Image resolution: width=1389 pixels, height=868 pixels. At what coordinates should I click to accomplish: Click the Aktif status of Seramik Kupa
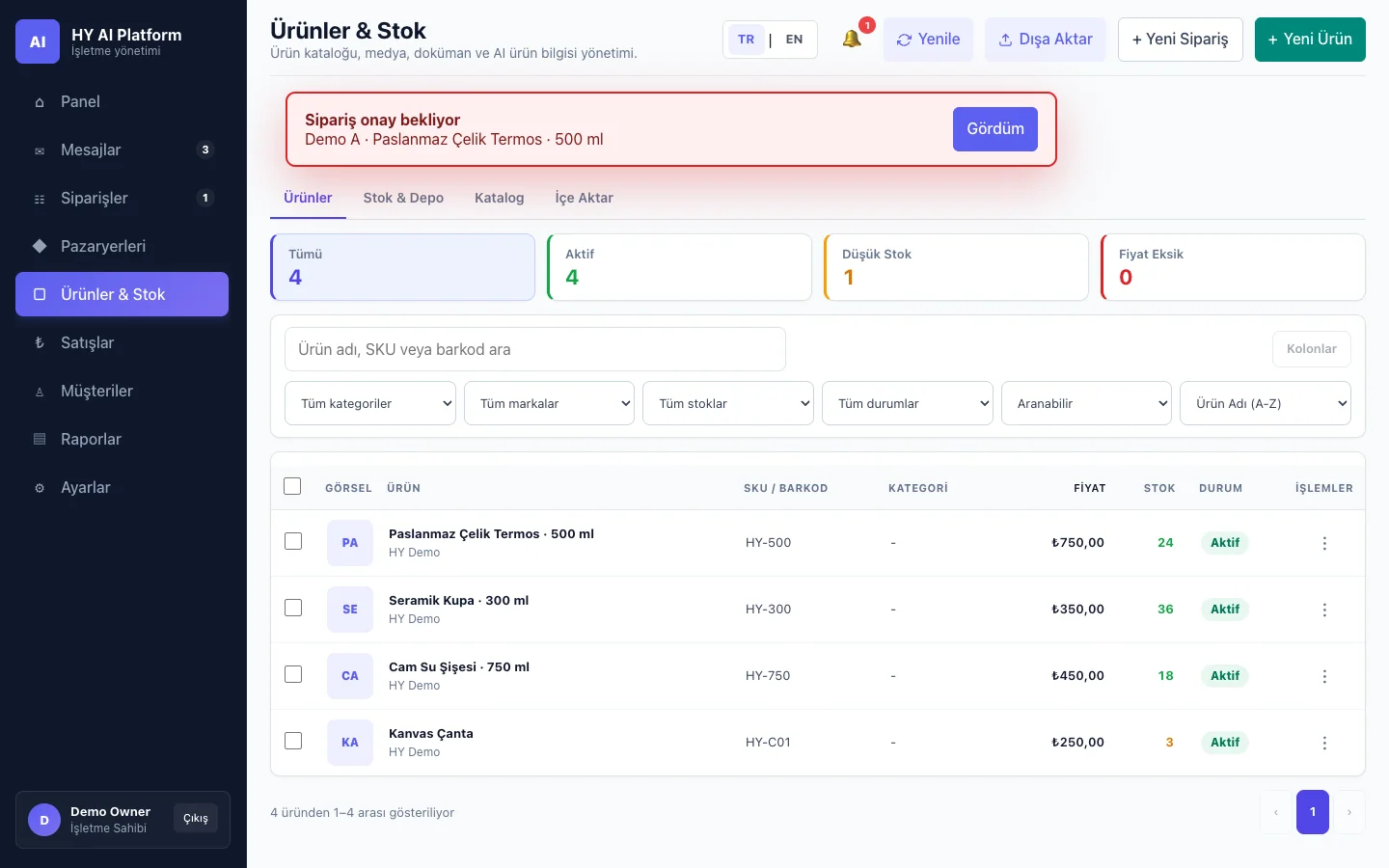(1225, 610)
